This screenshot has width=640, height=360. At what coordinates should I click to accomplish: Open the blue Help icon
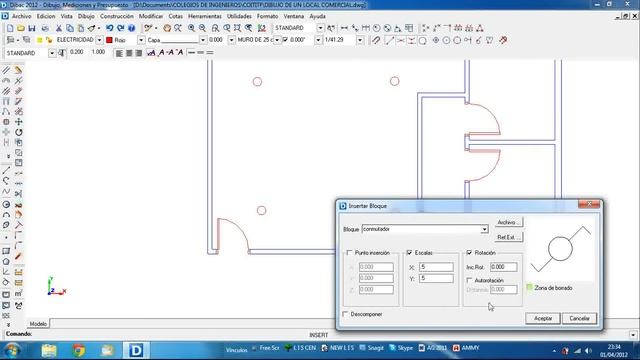[131, 28]
